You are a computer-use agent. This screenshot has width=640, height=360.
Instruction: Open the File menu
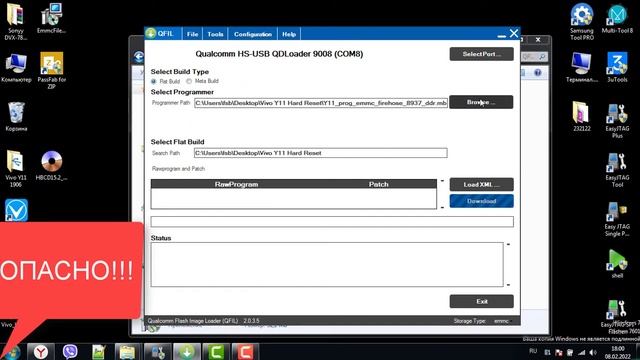click(x=193, y=34)
